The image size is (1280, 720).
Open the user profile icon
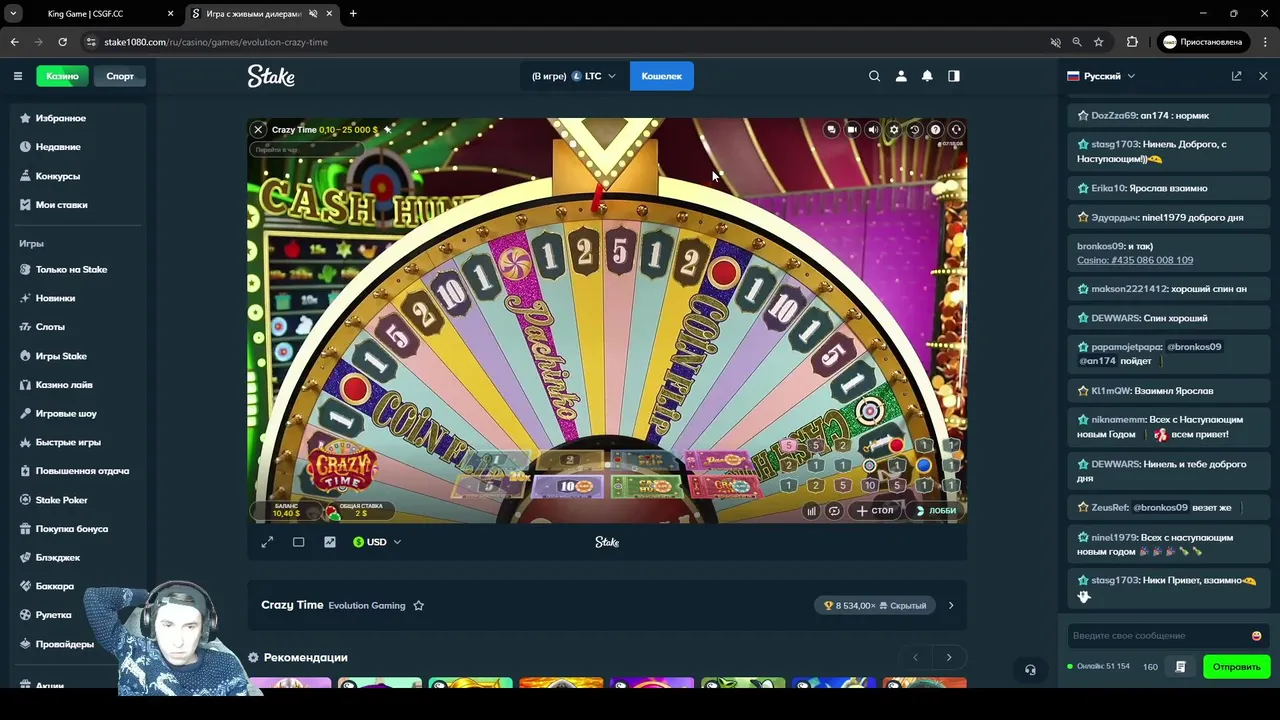(x=901, y=76)
